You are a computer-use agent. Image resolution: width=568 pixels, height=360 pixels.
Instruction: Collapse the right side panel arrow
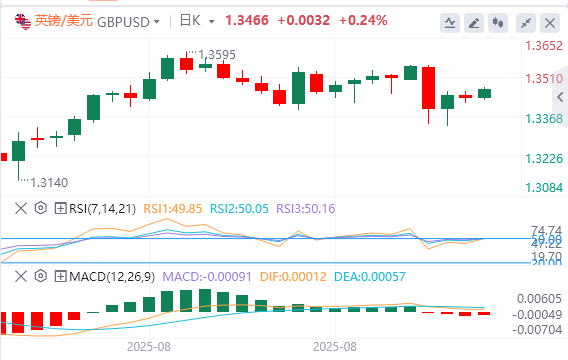[x=560, y=97]
